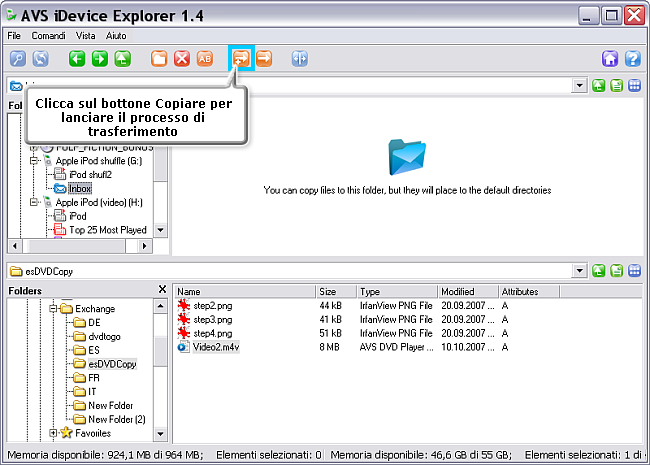Image resolution: width=650 pixels, height=465 pixels.
Task: Click the highlighted Copy toolbar button
Action: (241, 58)
